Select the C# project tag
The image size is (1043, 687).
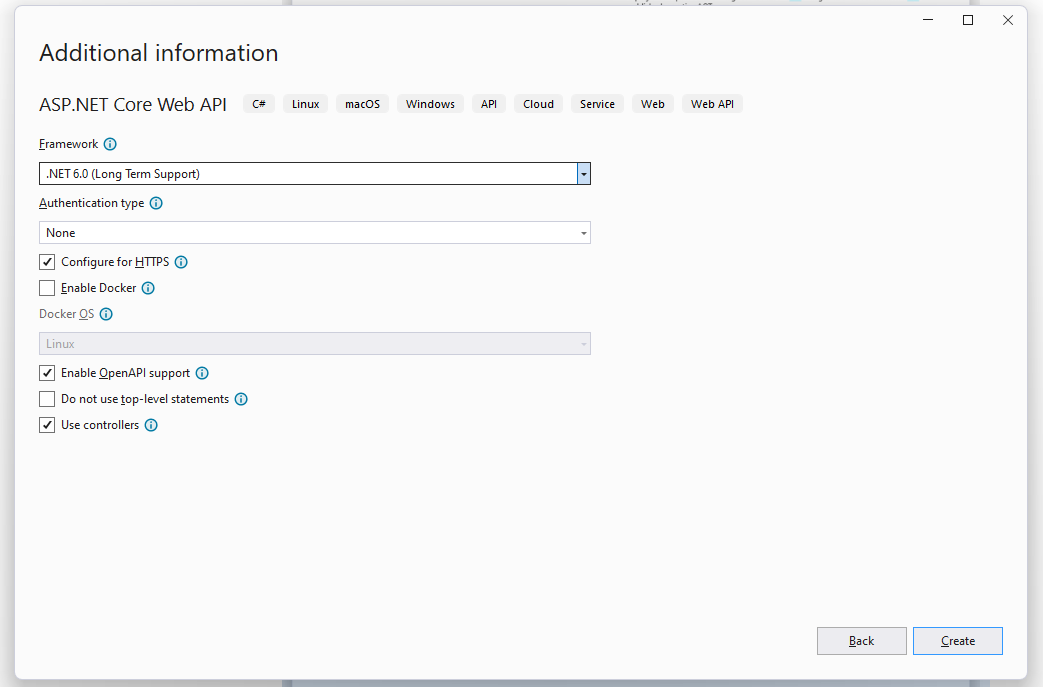[258, 103]
